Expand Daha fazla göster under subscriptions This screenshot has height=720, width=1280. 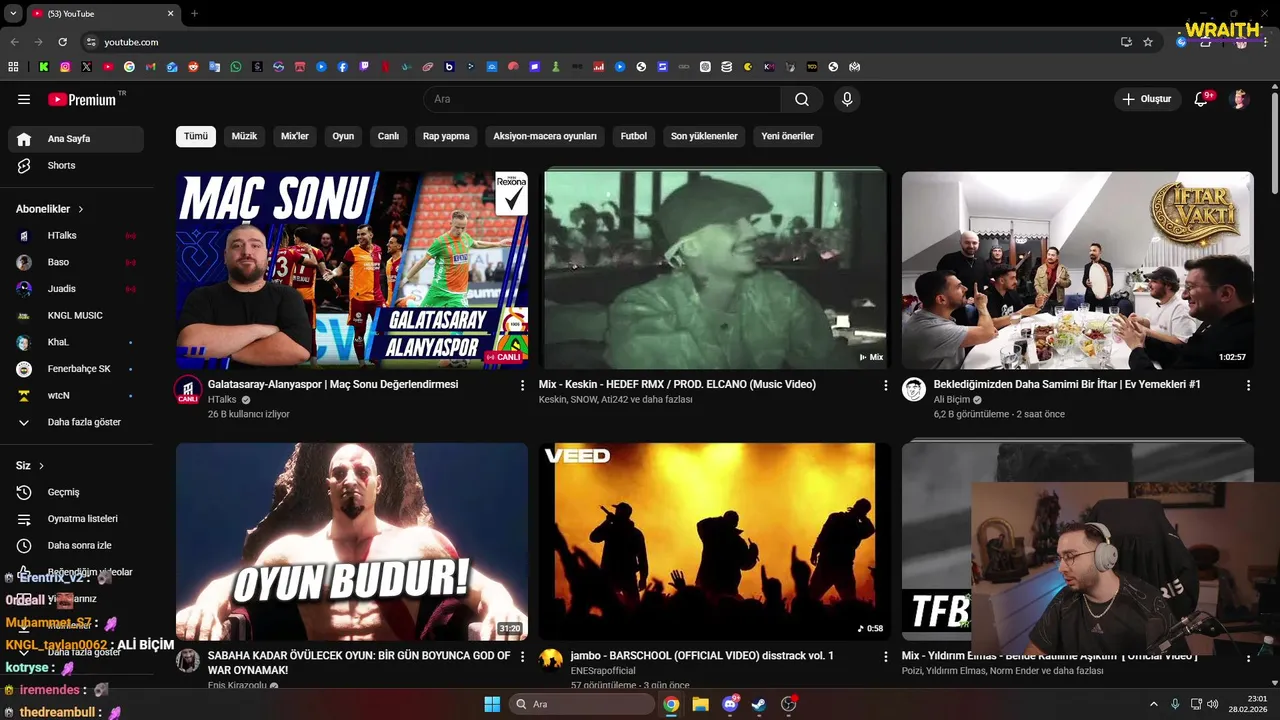(x=76, y=422)
